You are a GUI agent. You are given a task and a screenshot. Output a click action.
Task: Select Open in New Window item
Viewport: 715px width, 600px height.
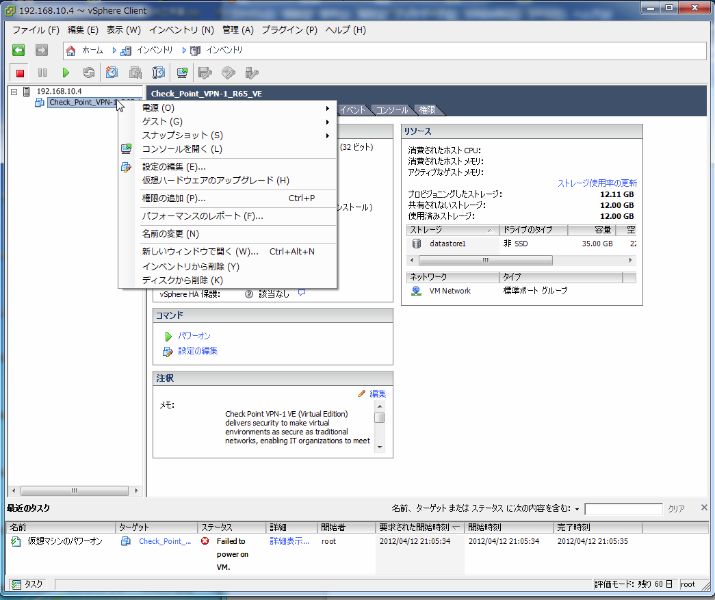[x=227, y=252]
